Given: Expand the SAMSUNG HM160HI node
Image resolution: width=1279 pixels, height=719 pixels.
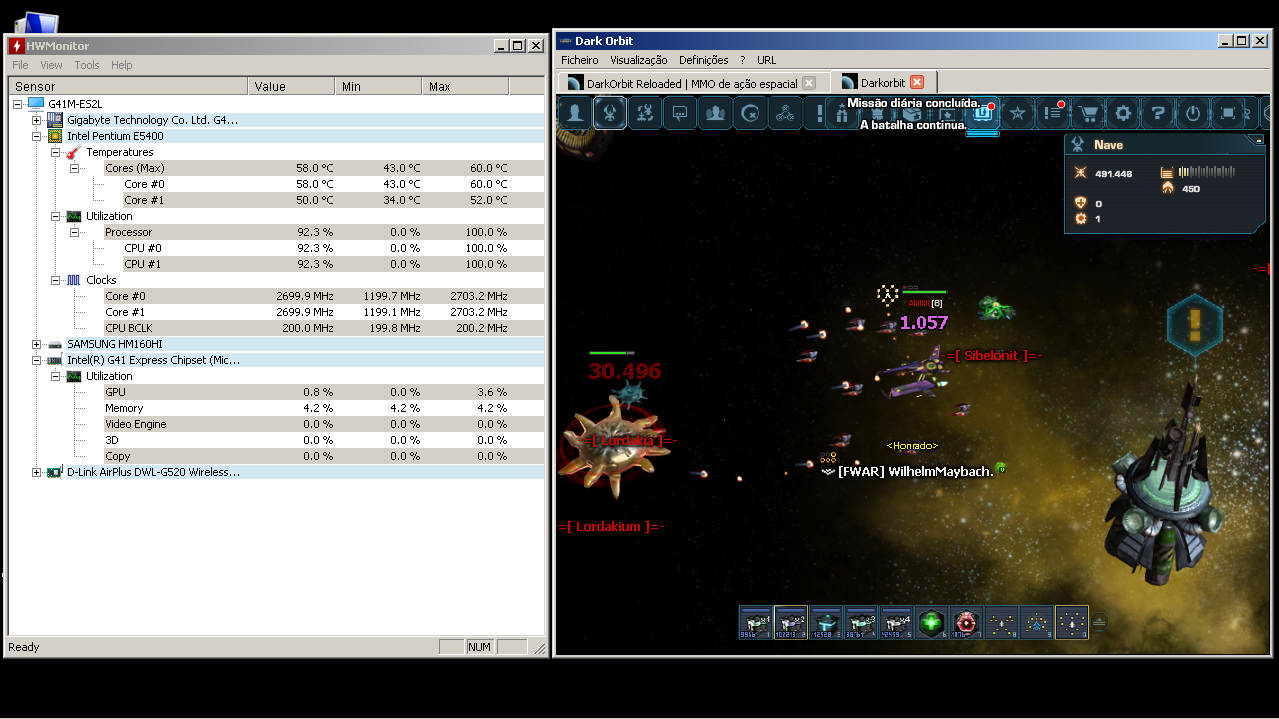Looking at the screenshot, I should click(x=37, y=344).
